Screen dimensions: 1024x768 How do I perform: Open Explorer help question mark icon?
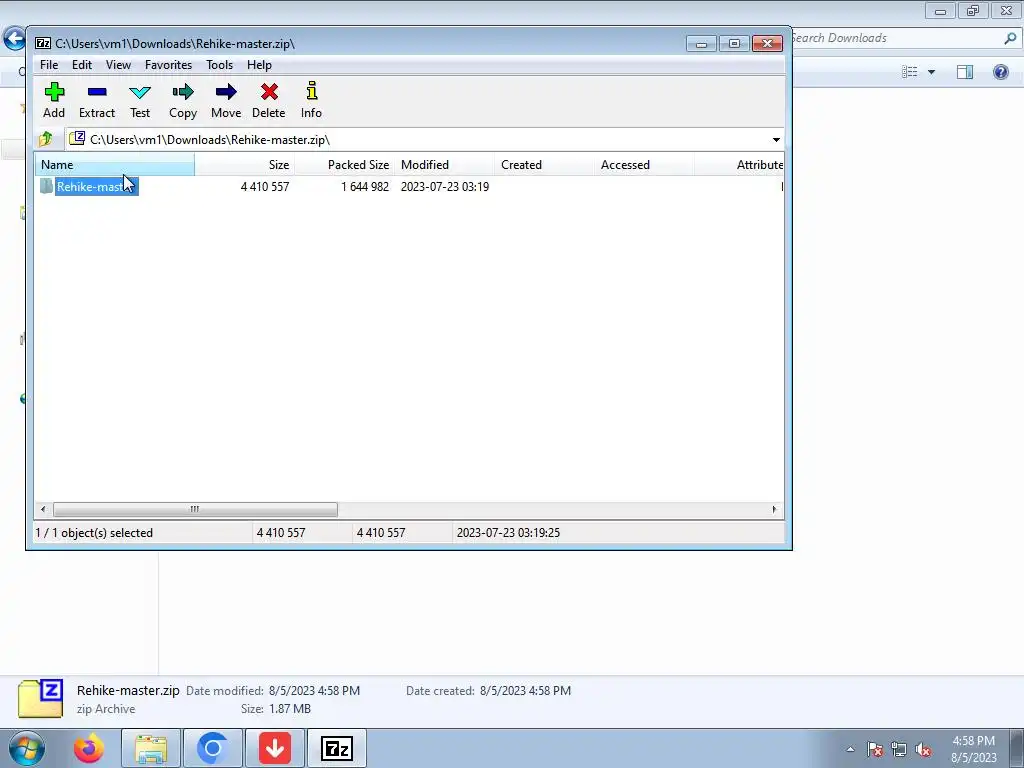point(1000,72)
